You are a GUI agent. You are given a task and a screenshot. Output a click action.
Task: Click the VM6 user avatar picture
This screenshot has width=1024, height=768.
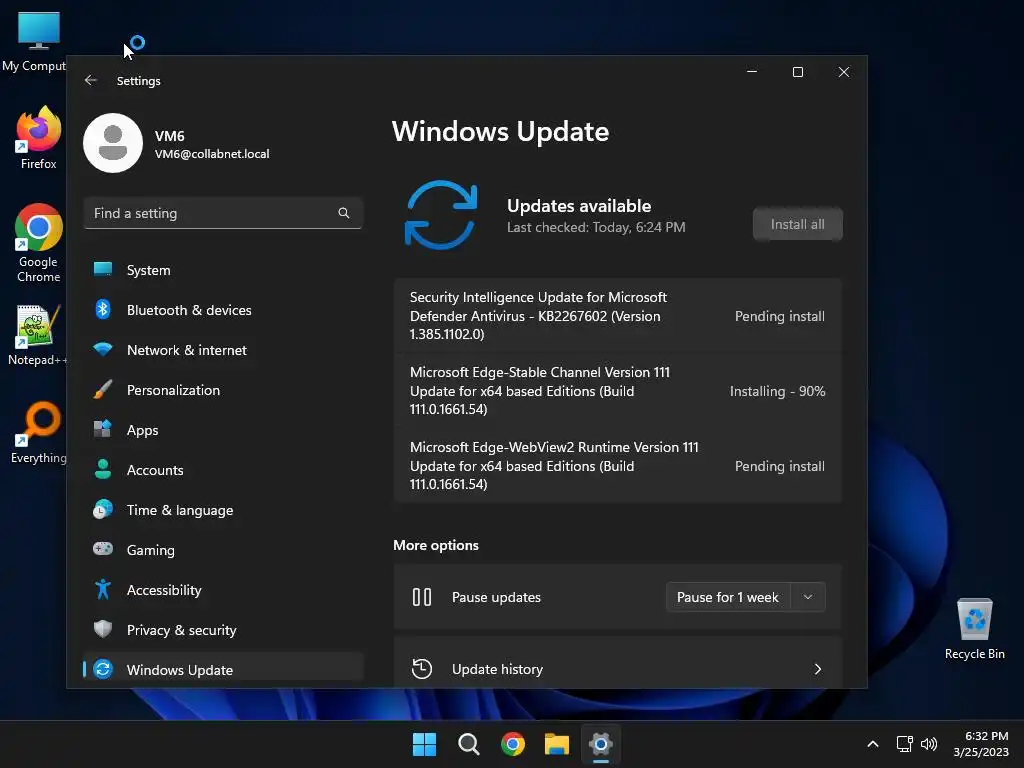point(113,143)
